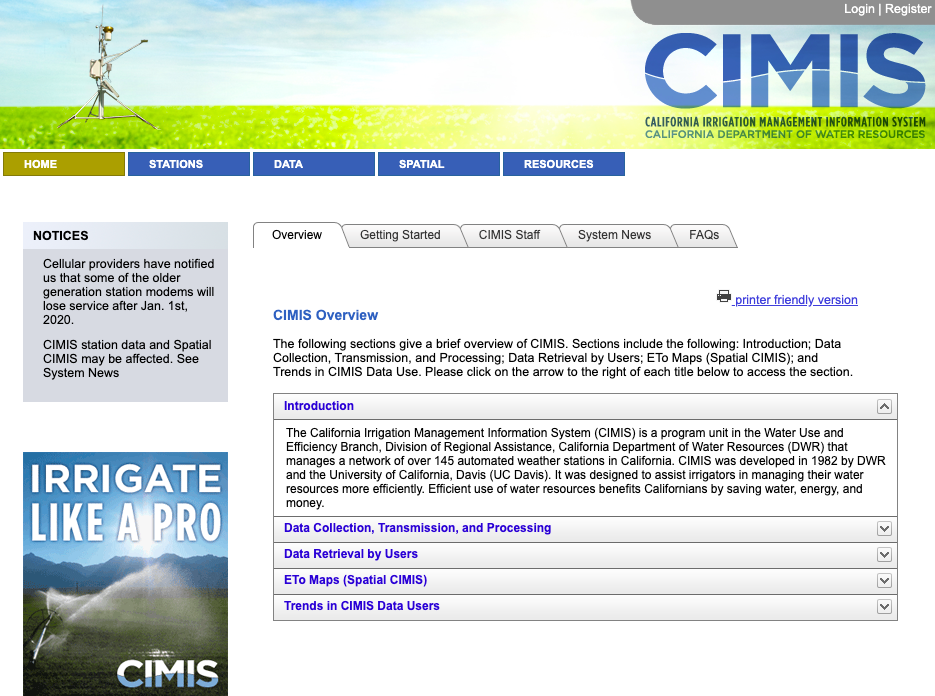Open the STATIONS menu
The height and width of the screenshot is (696, 935).
coord(189,164)
